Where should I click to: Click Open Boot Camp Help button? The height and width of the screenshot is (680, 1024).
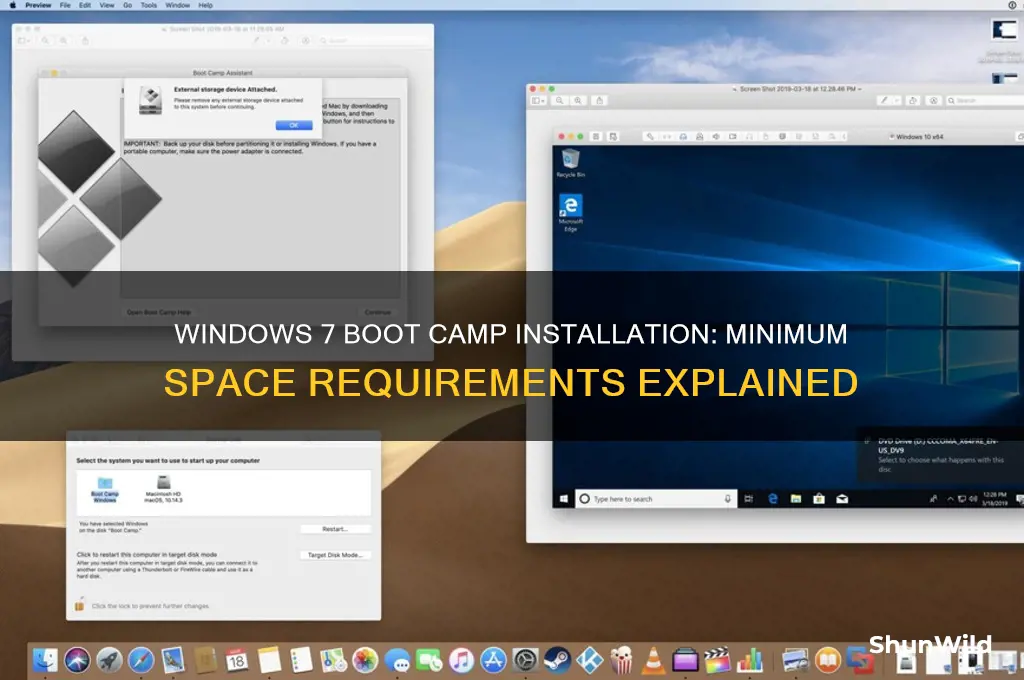click(x=159, y=312)
